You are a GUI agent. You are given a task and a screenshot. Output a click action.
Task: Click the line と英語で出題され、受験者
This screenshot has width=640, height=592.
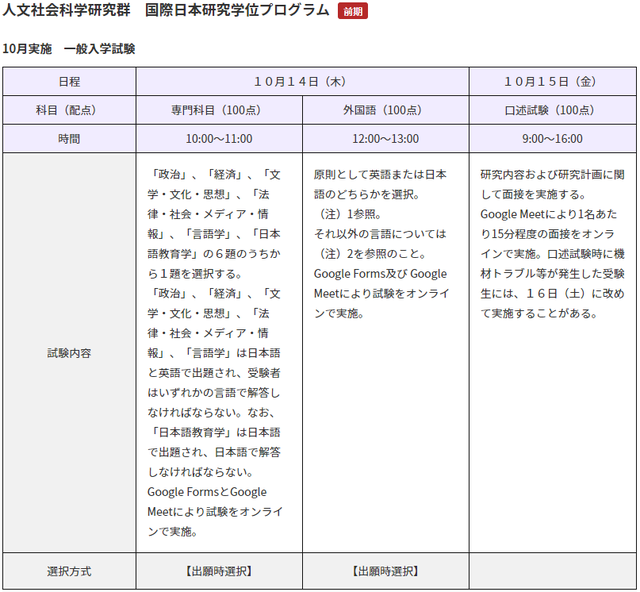(x=214, y=373)
